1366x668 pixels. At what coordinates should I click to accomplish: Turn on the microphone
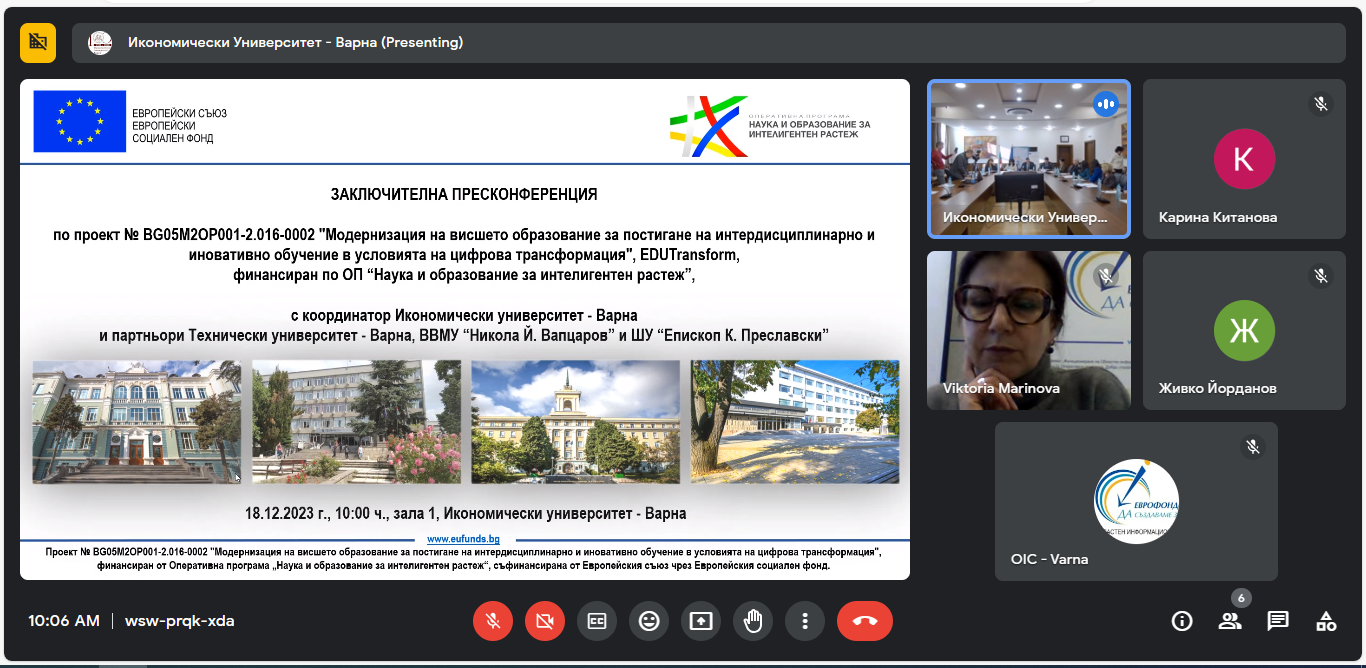point(493,621)
